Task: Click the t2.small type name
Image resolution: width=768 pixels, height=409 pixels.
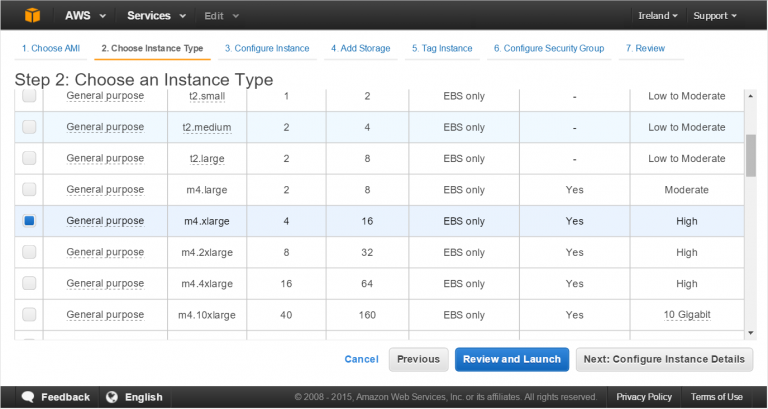Action: pos(207,96)
